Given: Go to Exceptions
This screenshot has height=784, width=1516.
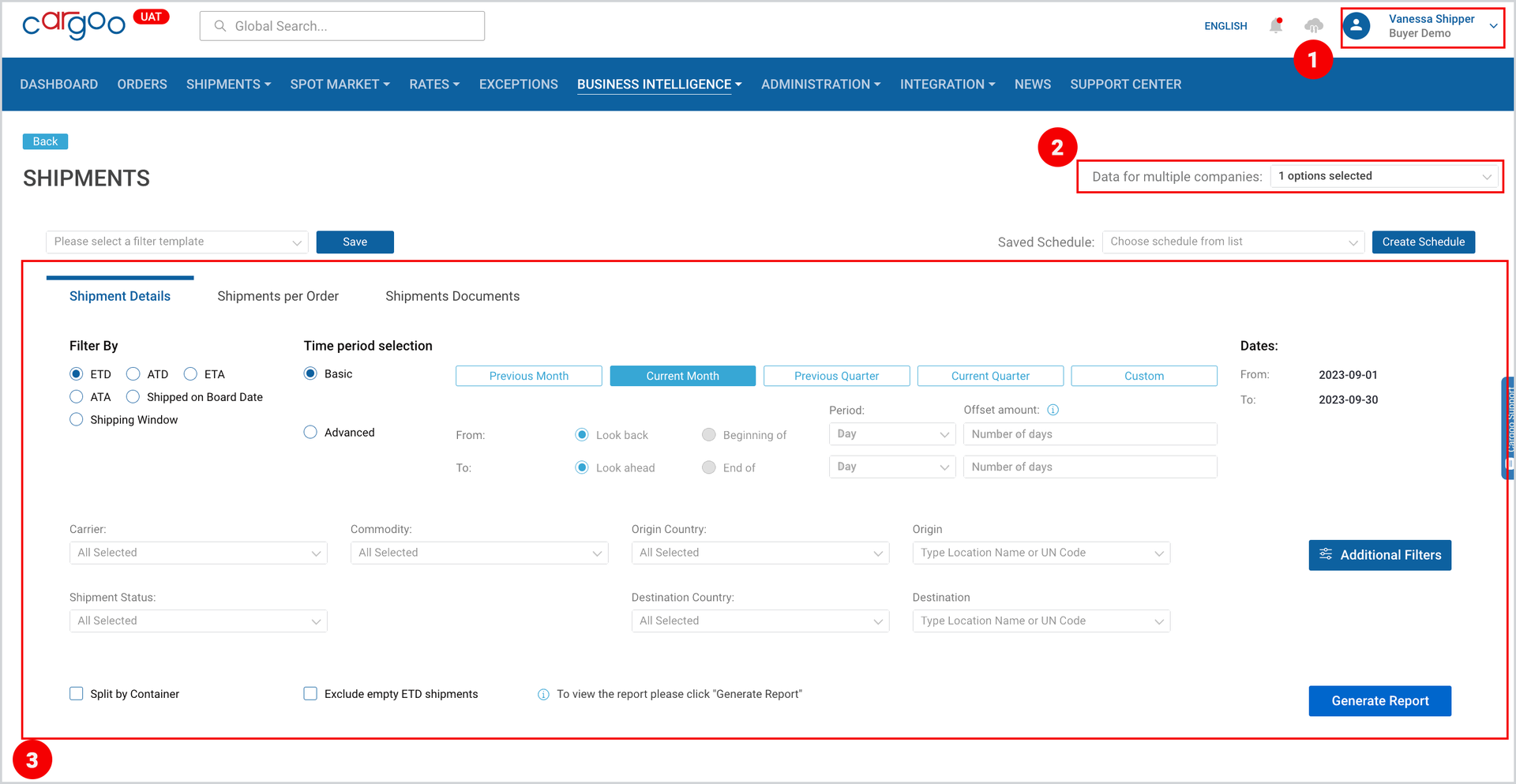Looking at the screenshot, I should [519, 84].
